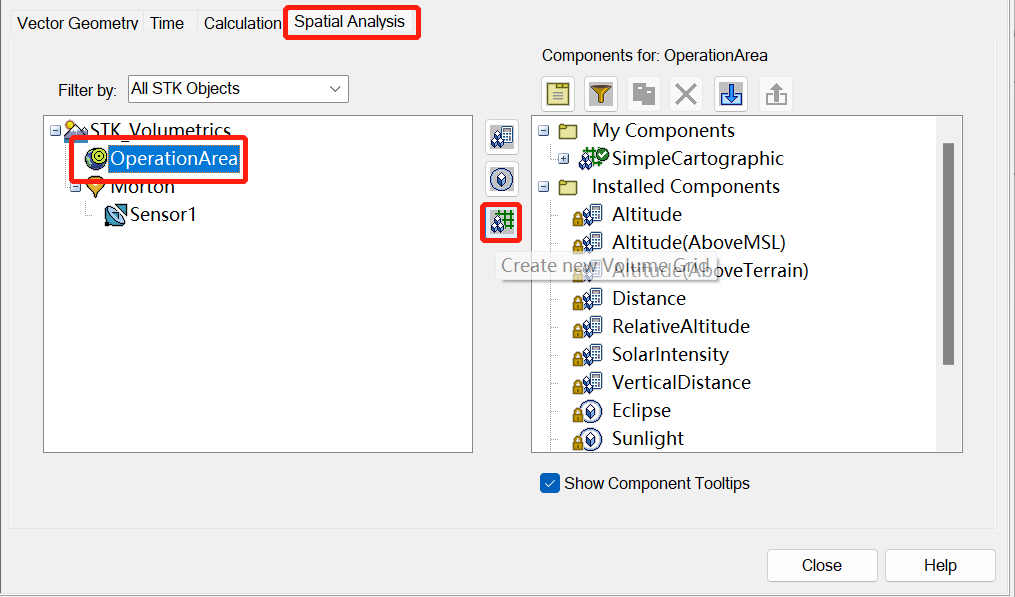
Task: Click the funnel filter components icon
Action: (x=600, y=94)
